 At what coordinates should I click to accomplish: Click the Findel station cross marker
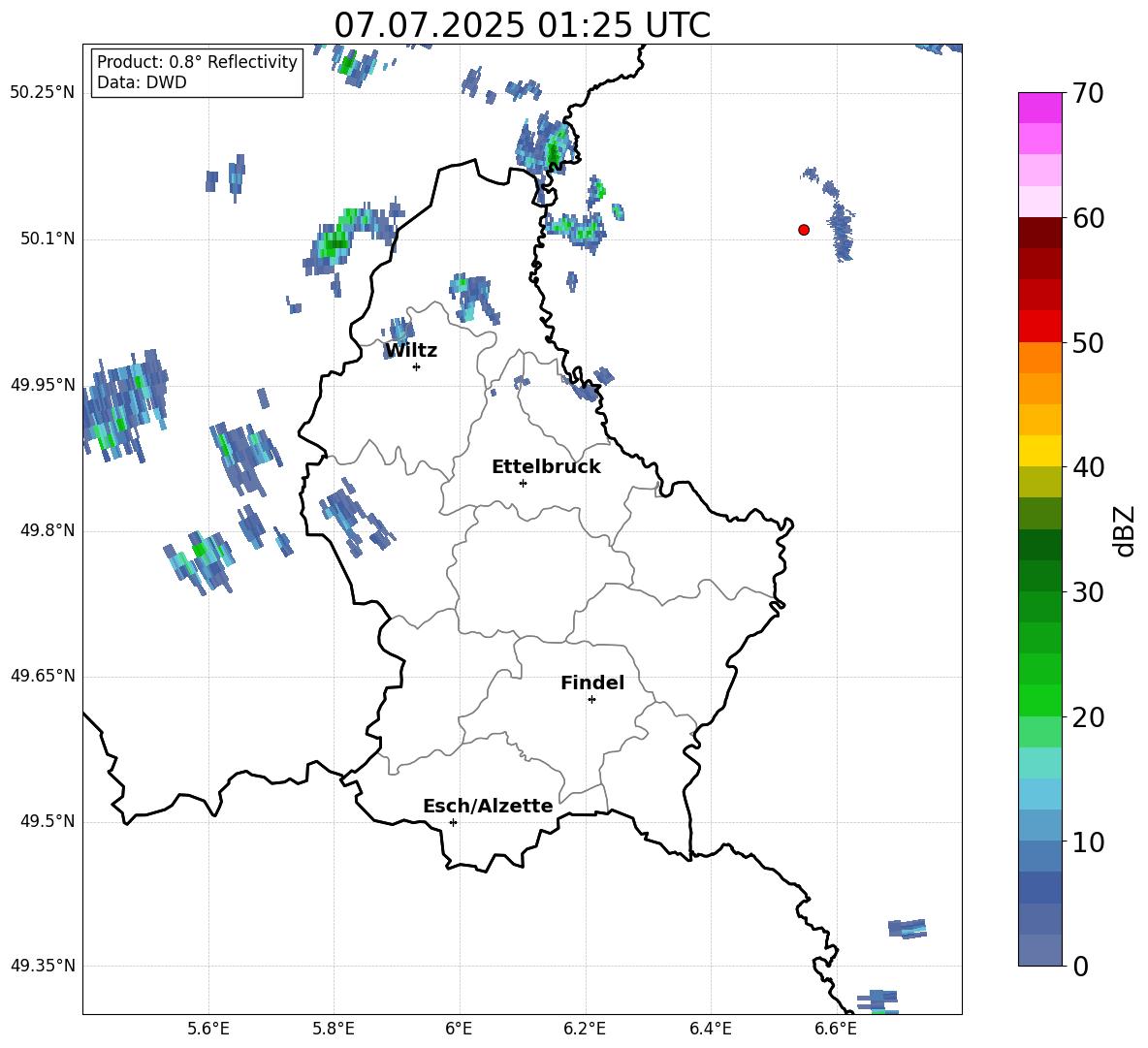point(591,700)
